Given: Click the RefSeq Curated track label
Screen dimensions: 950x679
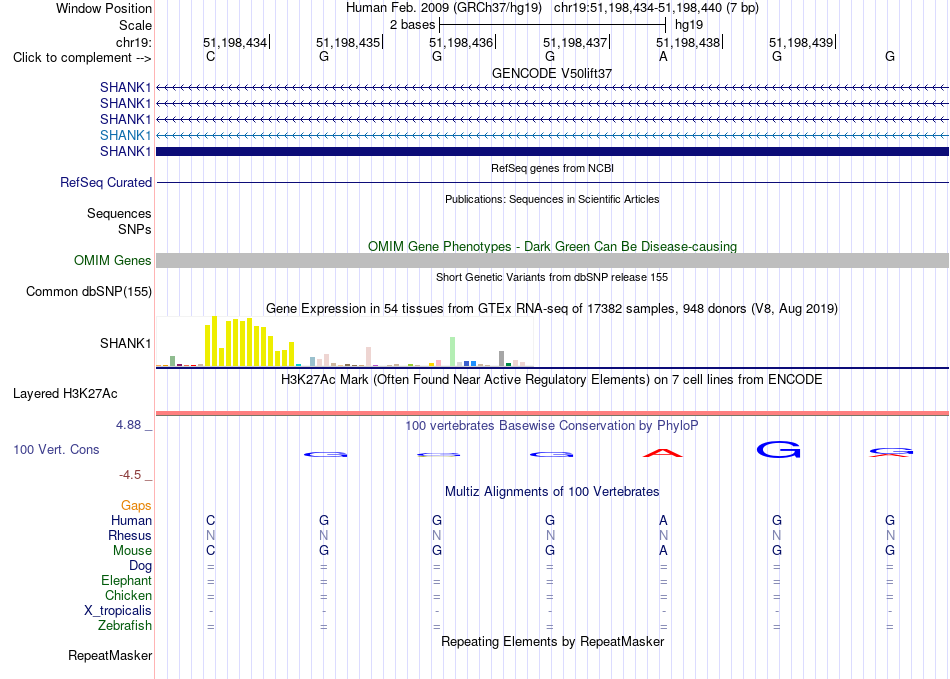Looking at the screenshot, I should click(x=106, y=182).
